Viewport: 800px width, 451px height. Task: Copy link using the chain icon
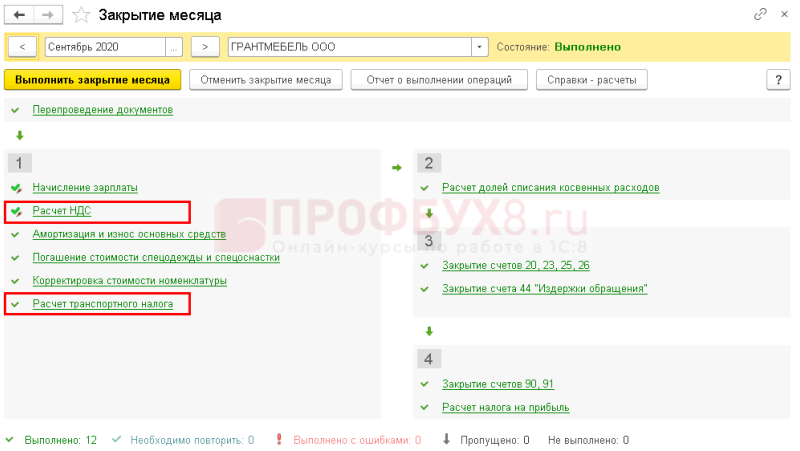(x=760, y=14)
